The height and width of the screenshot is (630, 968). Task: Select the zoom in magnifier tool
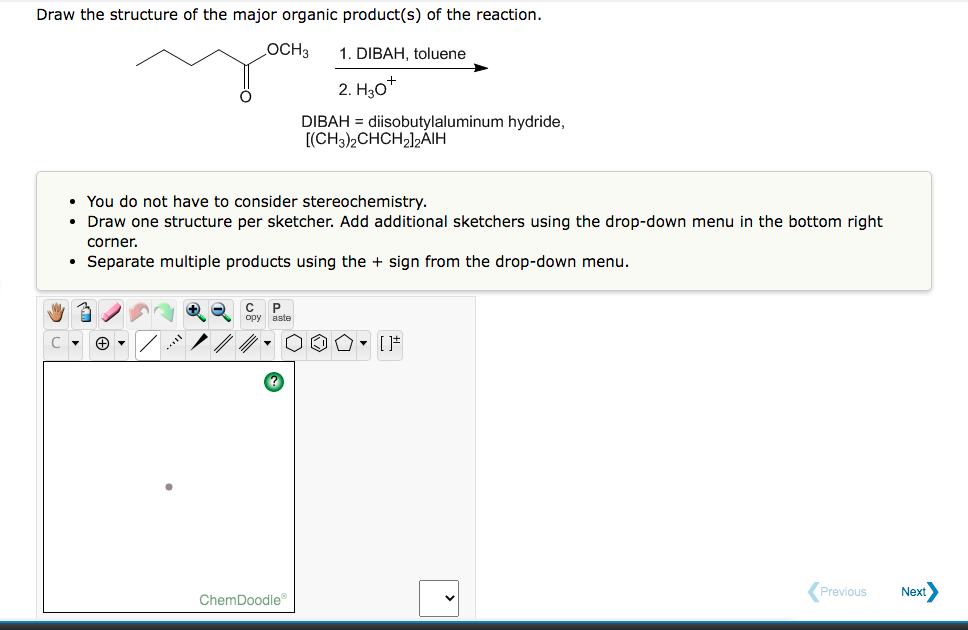coord(195,312)
